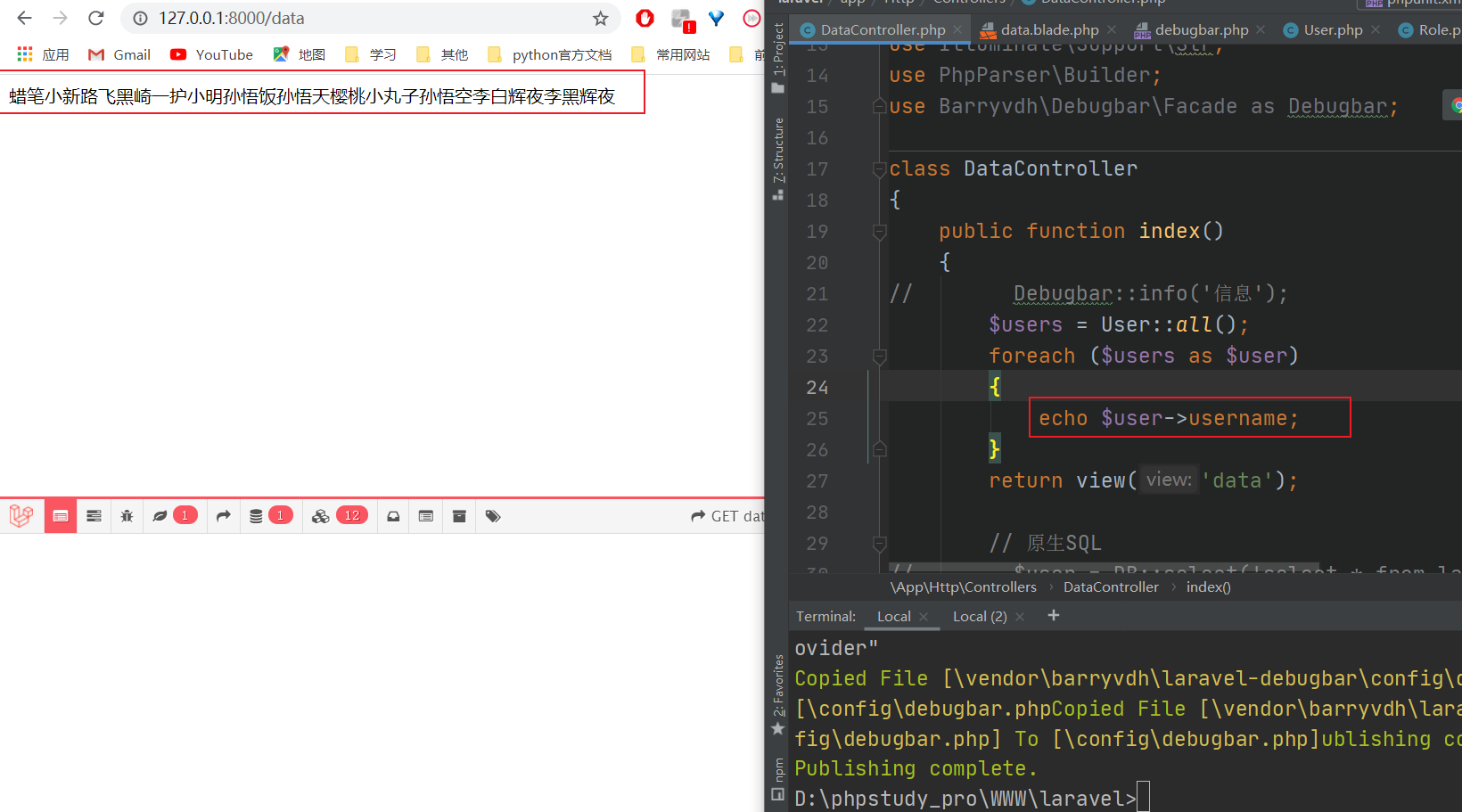The height and width of the screenshot is (812, 1462).
Task: Switch to the DataController.php editor tab
Action: (x=883, y=29)
